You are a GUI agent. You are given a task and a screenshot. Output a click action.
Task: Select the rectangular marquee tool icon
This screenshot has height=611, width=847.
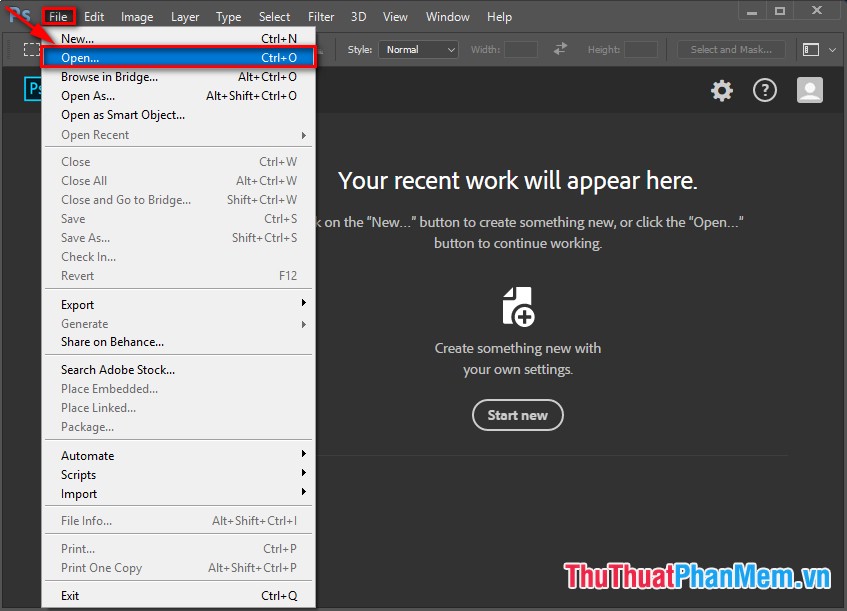(x=32, y=50)
